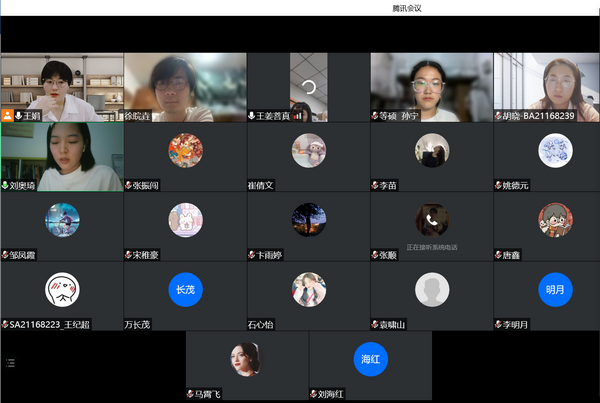Click the cartoon avatar of SA21168223_王纪超
600x403 pixels.
[62, 289]
